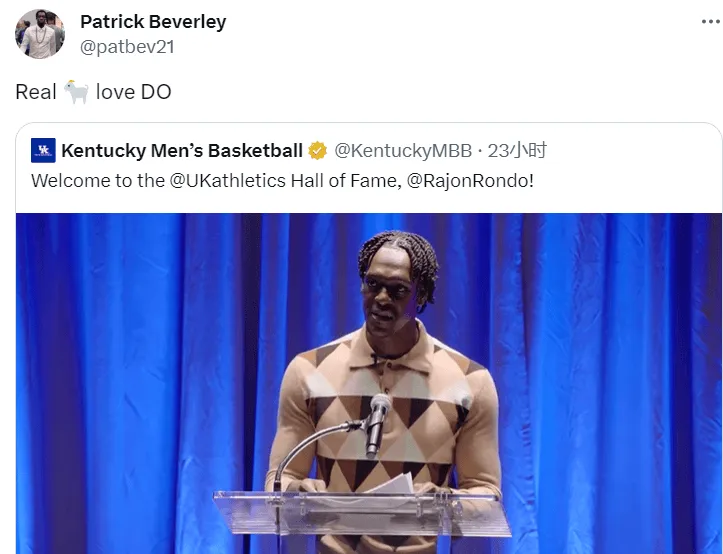Click the microphone shown in the video
Screen dimensions: 723x554
[378, 424]
